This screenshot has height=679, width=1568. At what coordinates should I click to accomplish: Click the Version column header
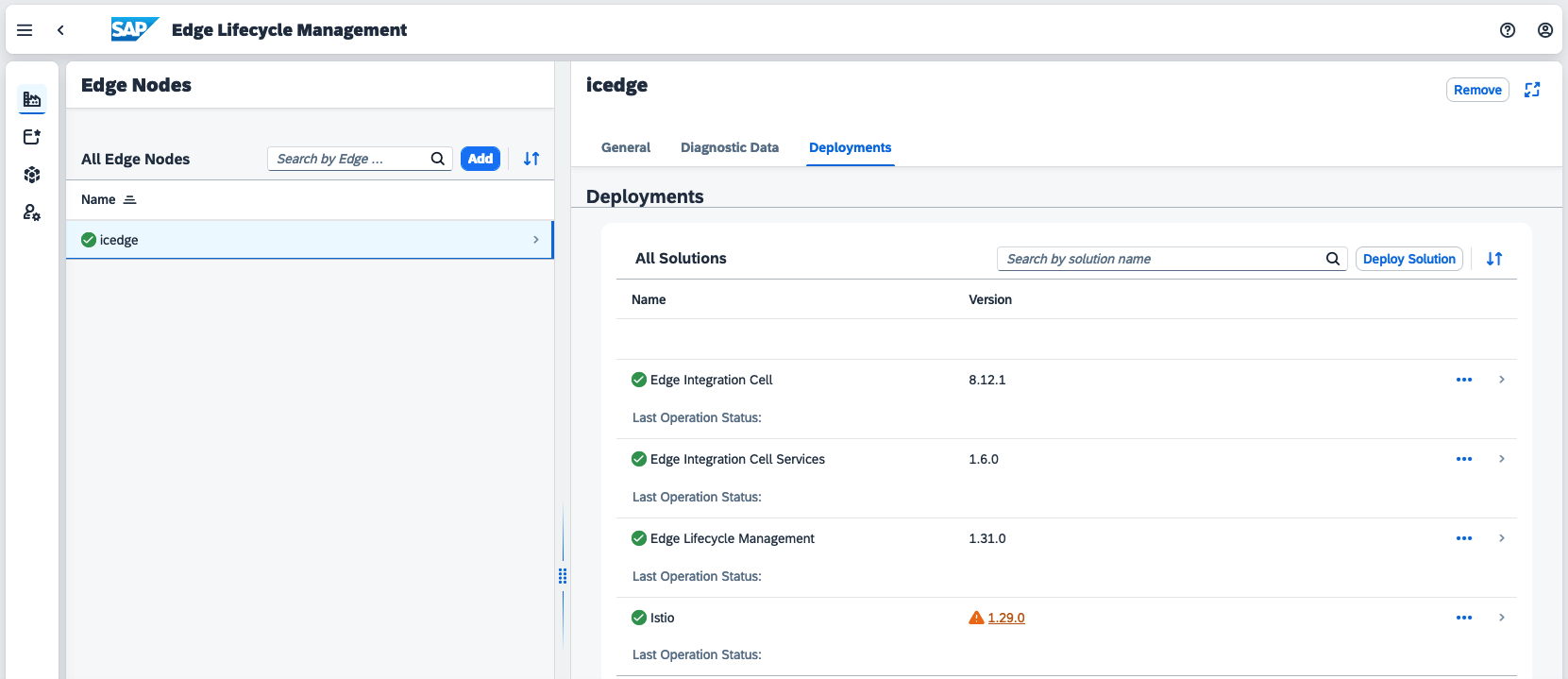(990, 299)
